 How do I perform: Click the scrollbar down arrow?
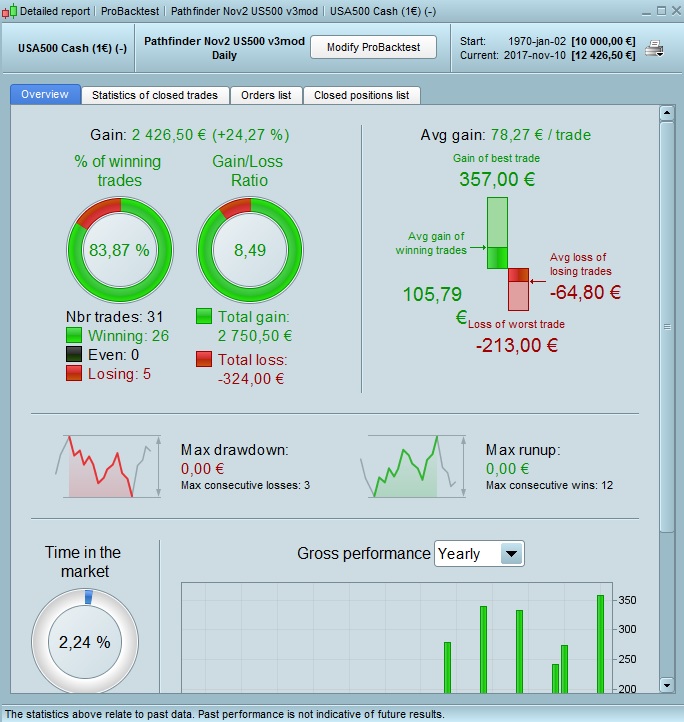(666, 685)
